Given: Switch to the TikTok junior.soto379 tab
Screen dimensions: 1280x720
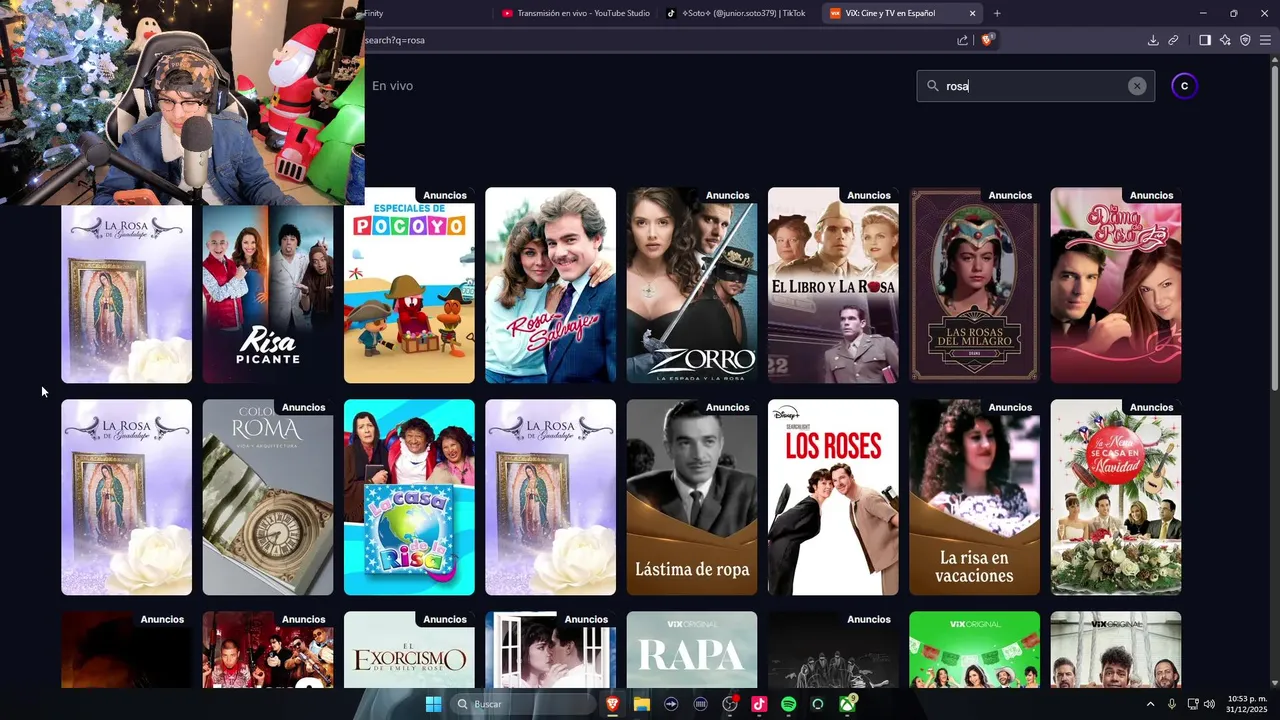Looking at the screenshot, I should tap(735, 13).
